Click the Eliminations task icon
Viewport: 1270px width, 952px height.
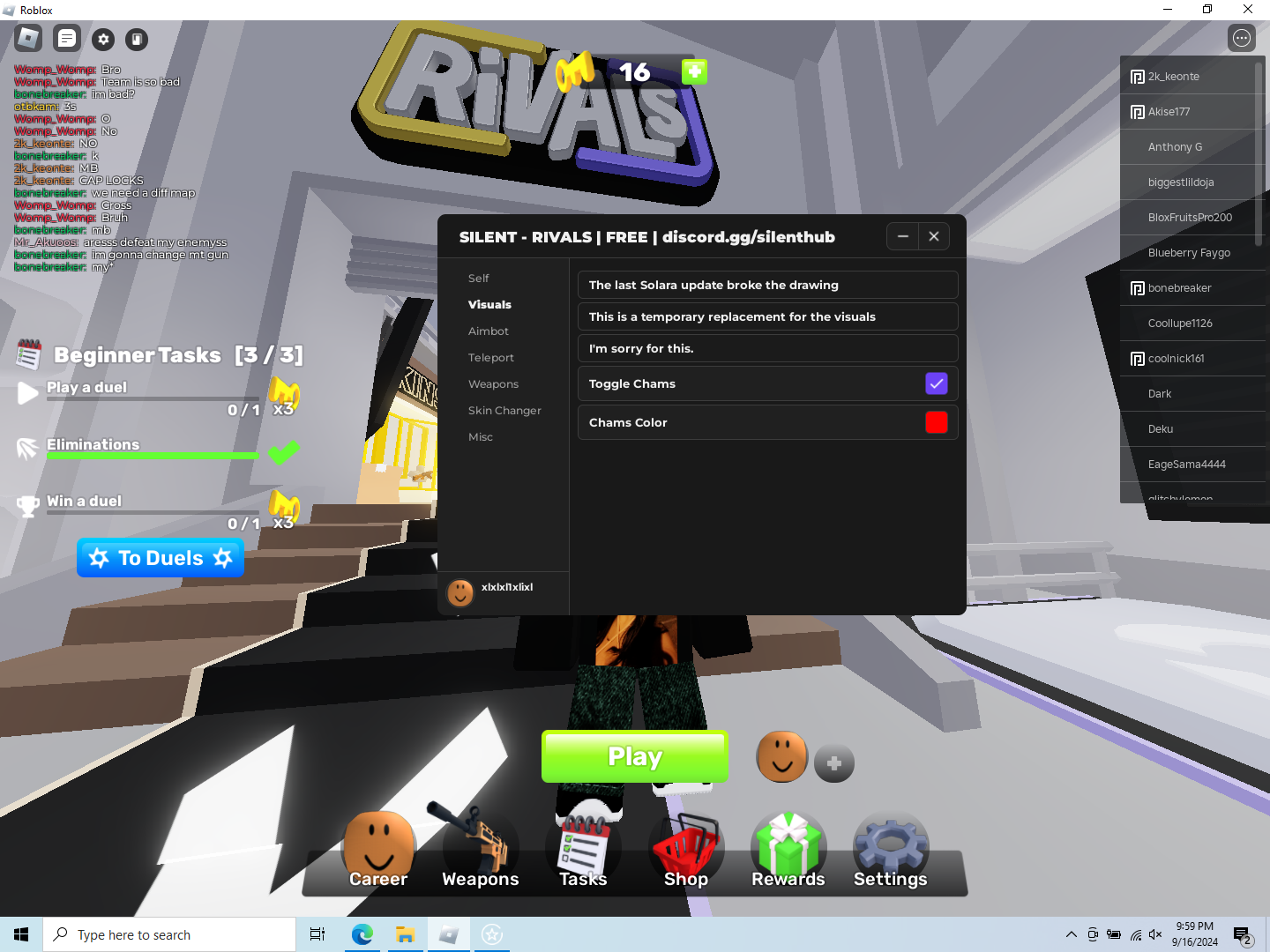(x=28, y=449)
